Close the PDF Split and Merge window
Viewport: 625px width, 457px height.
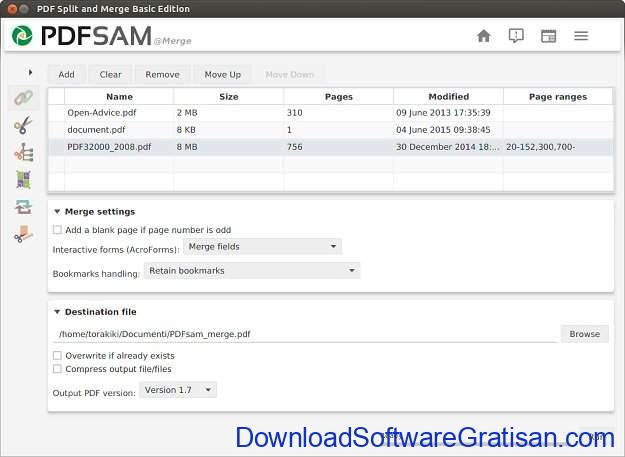coord(12,9)
